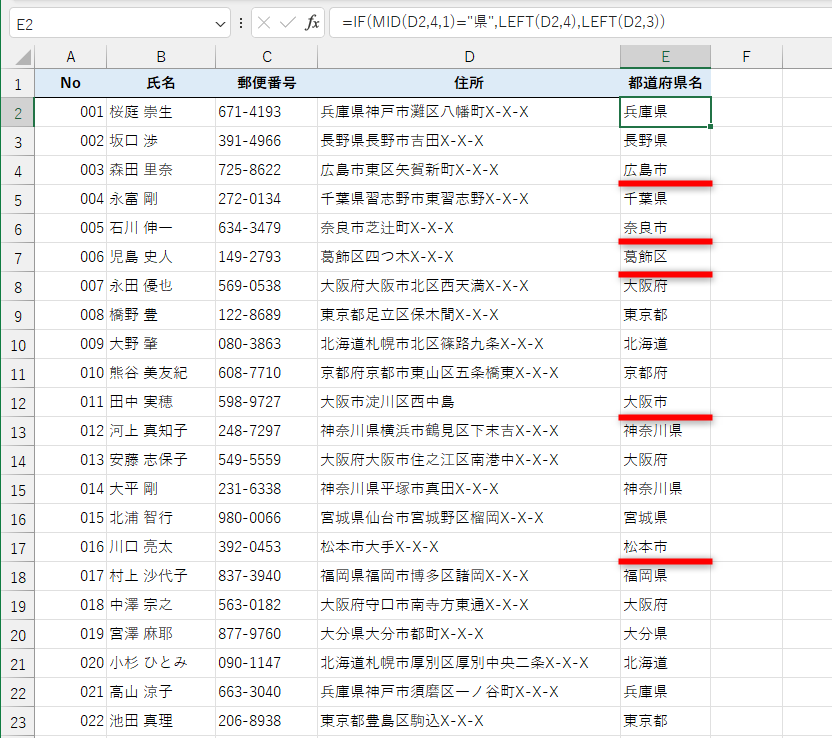832x738 pixels.
Task: Click address '大阪市淀川区西中島'
Action: (x=469, y=402)
